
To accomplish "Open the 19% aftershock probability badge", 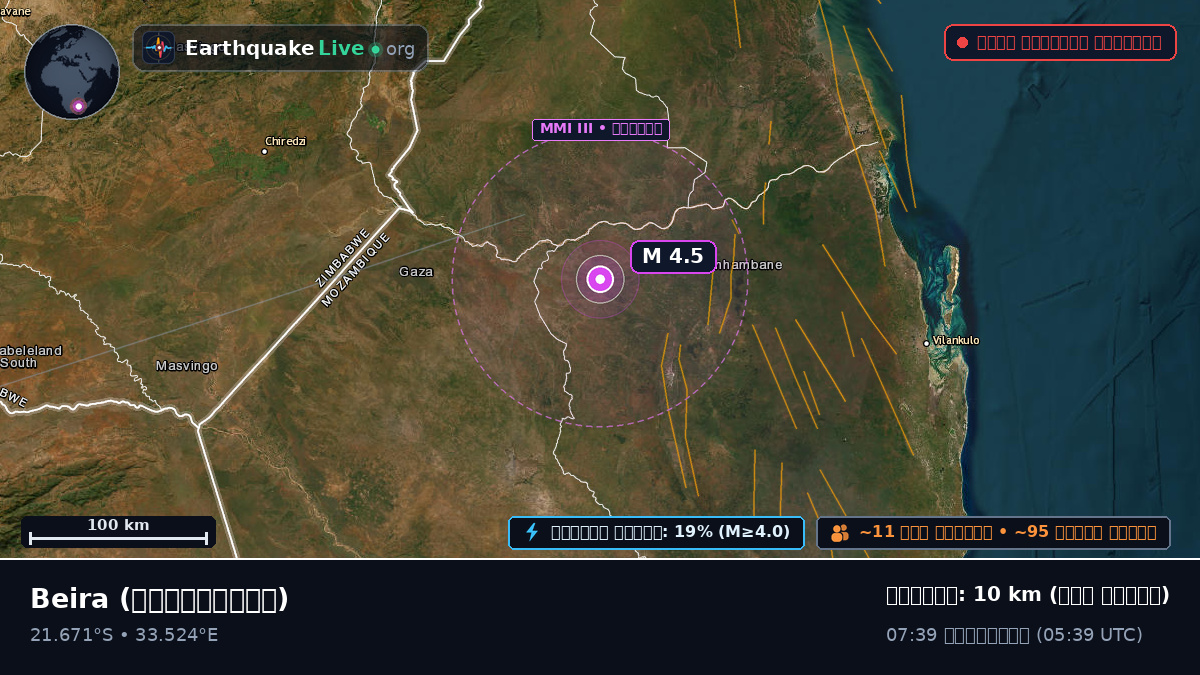I will 656,532.
